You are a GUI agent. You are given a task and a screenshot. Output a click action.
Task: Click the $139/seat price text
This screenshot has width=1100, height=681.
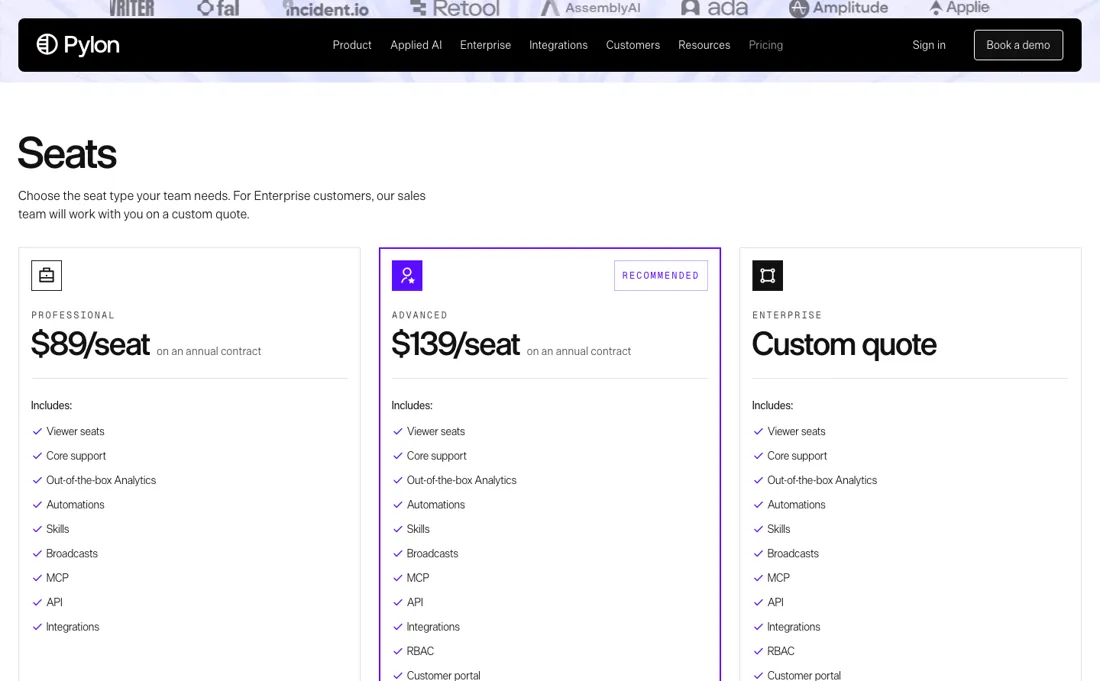pyautogui.click(x=455, y=344)
